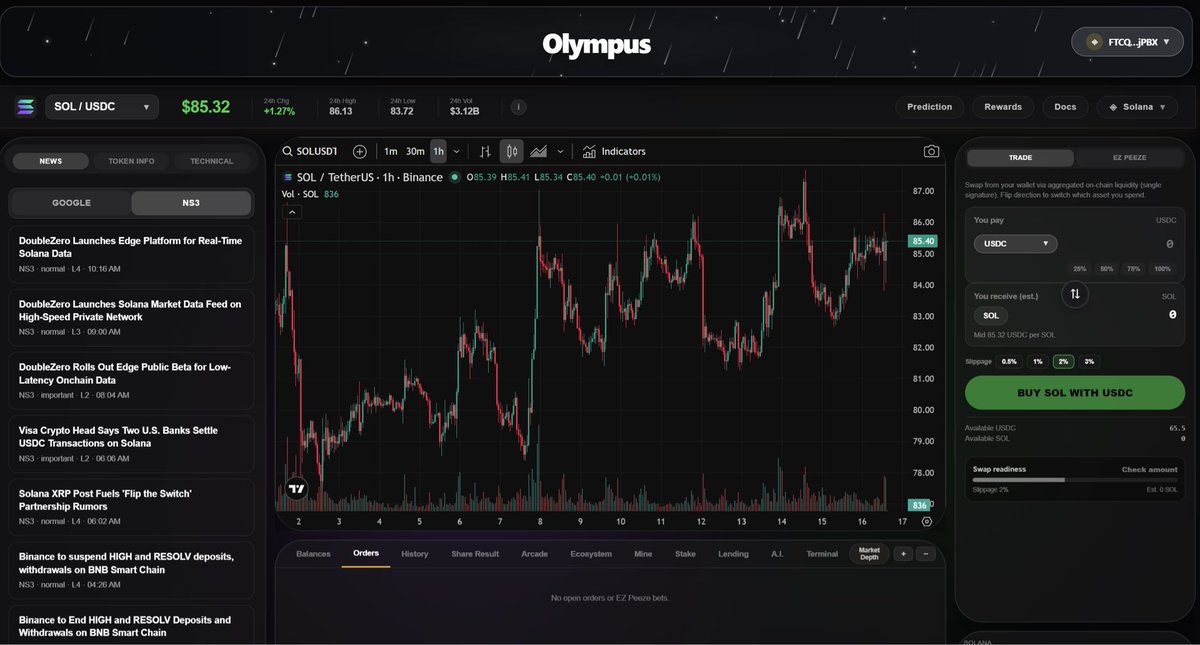
Task: Set slippage to 1%
Action: (1038, 361)
